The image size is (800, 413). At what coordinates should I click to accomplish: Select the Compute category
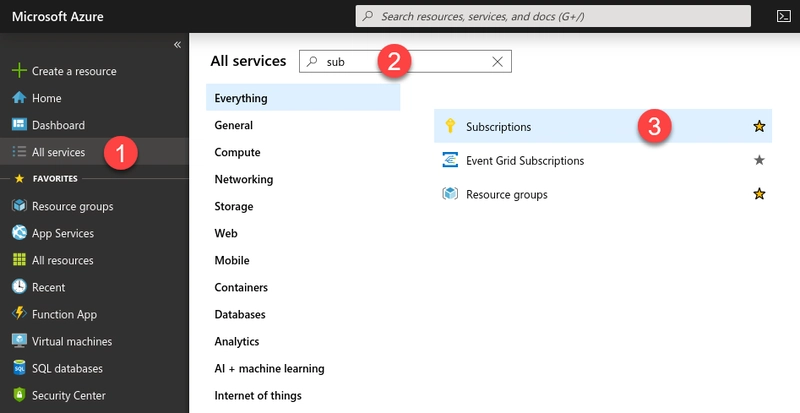click(237, 152)
